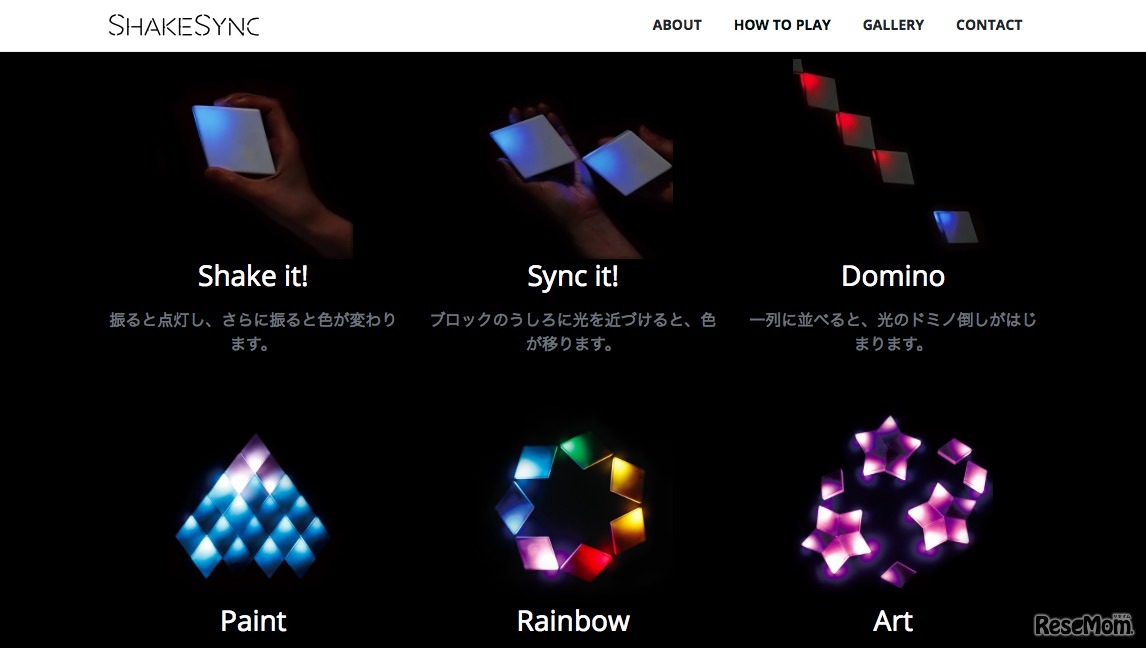The height and width of the screenshot is (648, 1146).
Task: Select the Art title
Action: point(893,621)
